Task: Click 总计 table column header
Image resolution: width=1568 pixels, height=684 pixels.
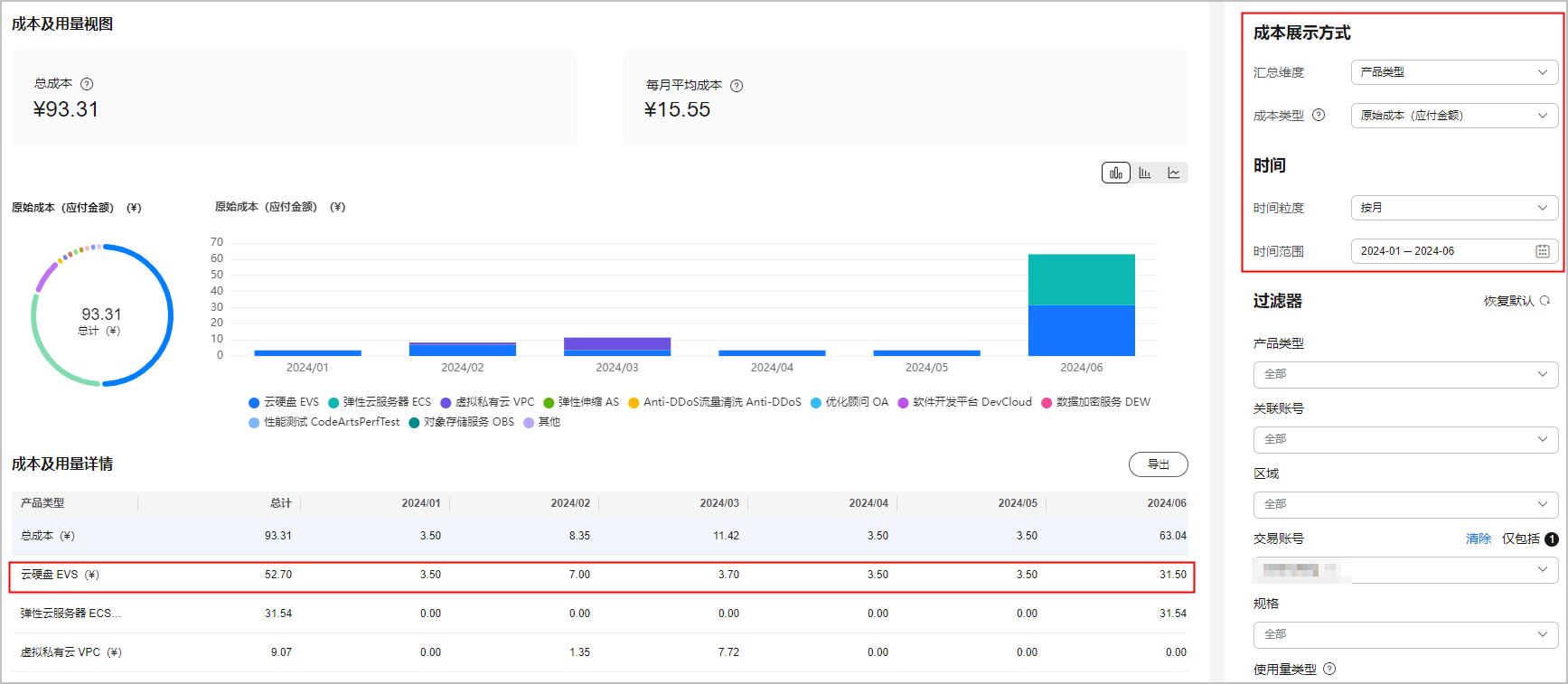Action: click(281, 503)
